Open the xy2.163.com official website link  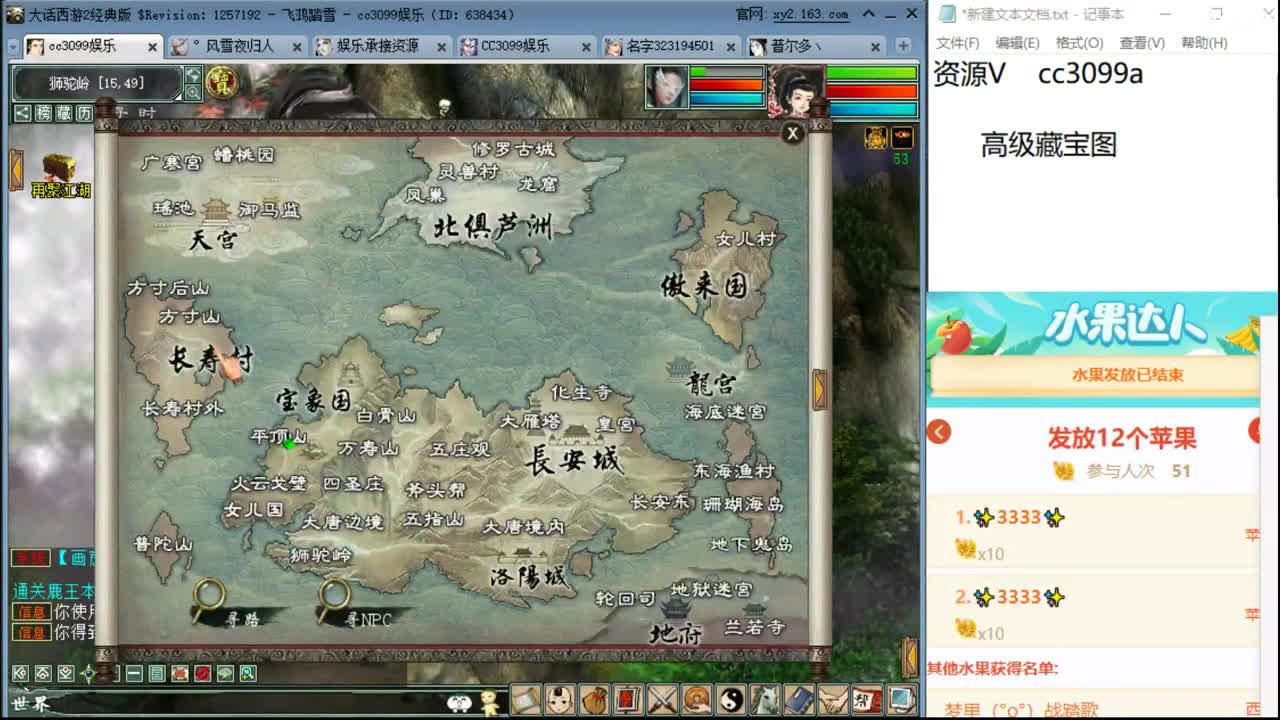point(811,15)
